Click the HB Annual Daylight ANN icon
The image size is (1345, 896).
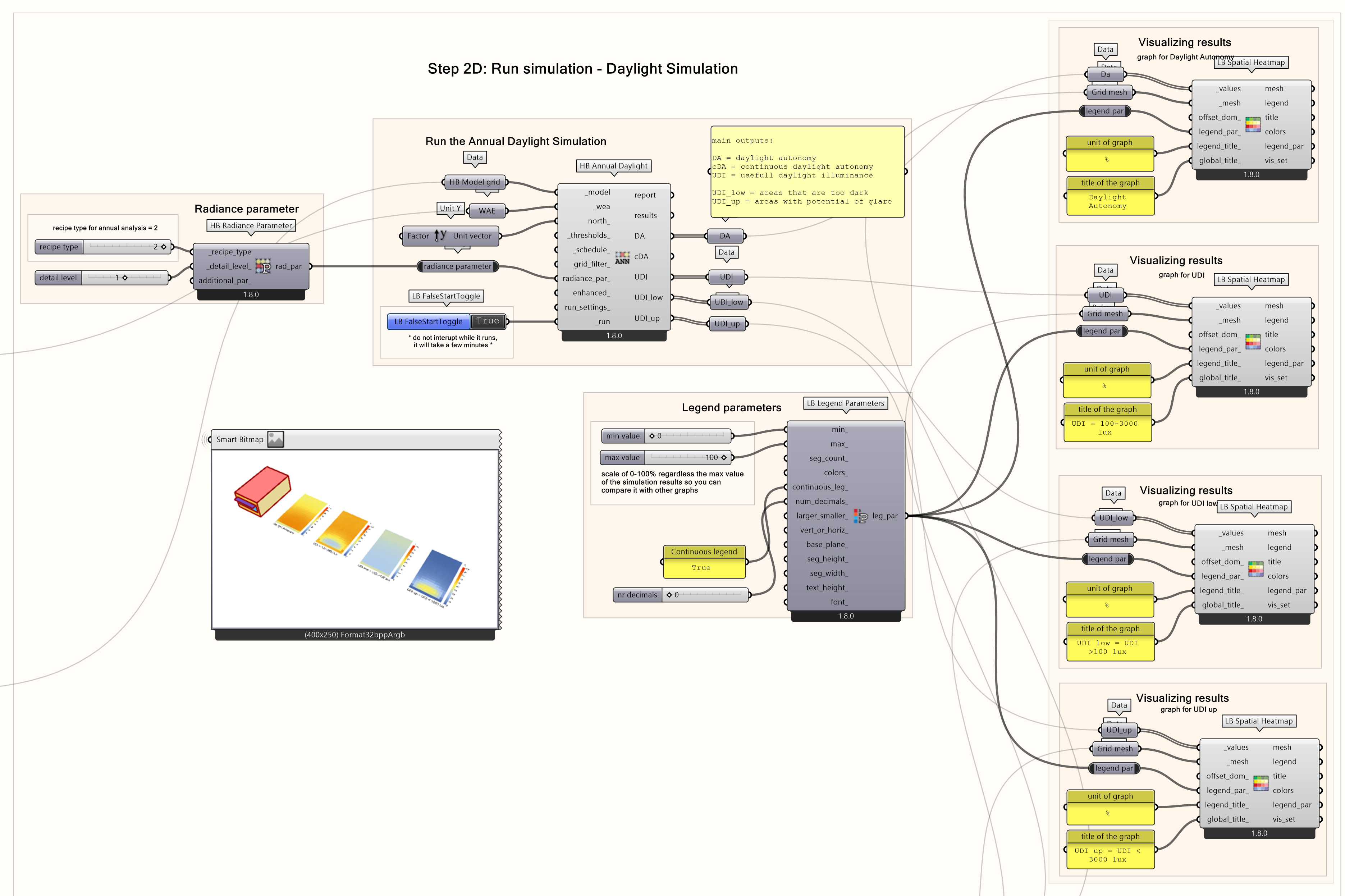tap(622, 257)
